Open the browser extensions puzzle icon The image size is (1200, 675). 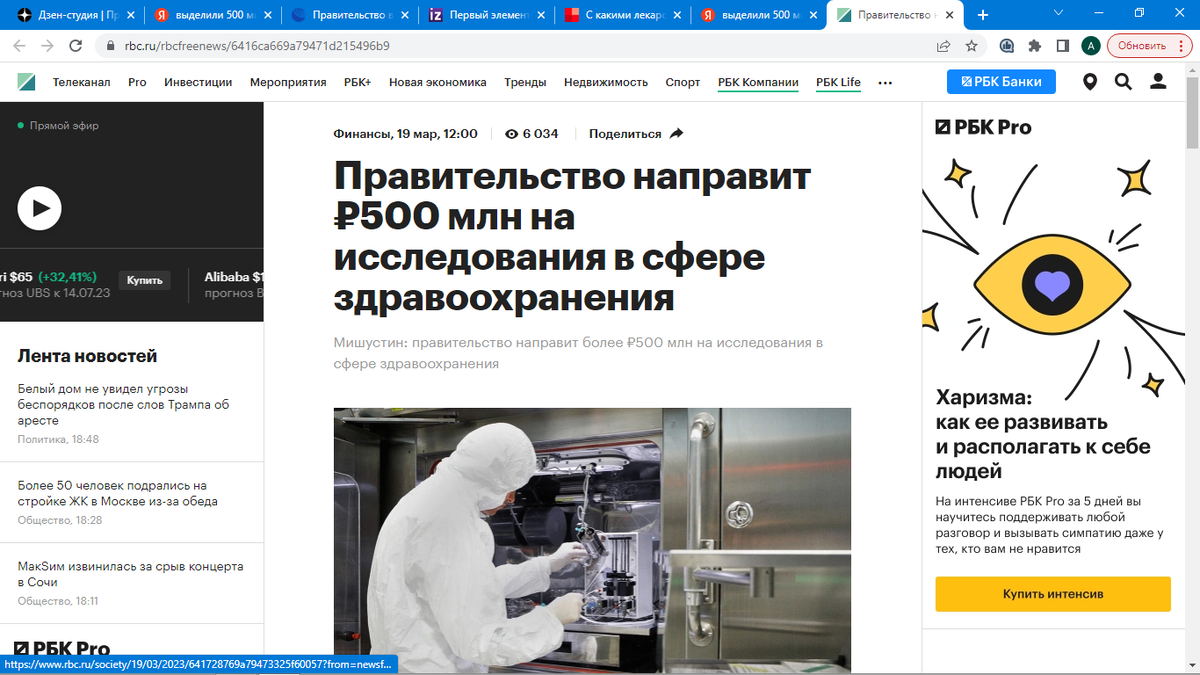coord(1034,46)
